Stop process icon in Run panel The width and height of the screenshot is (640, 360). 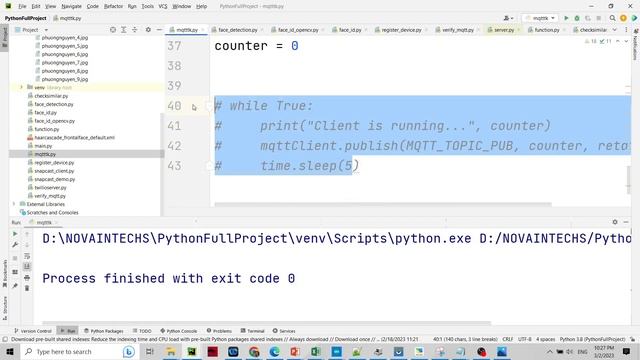[x=15, y=258]
